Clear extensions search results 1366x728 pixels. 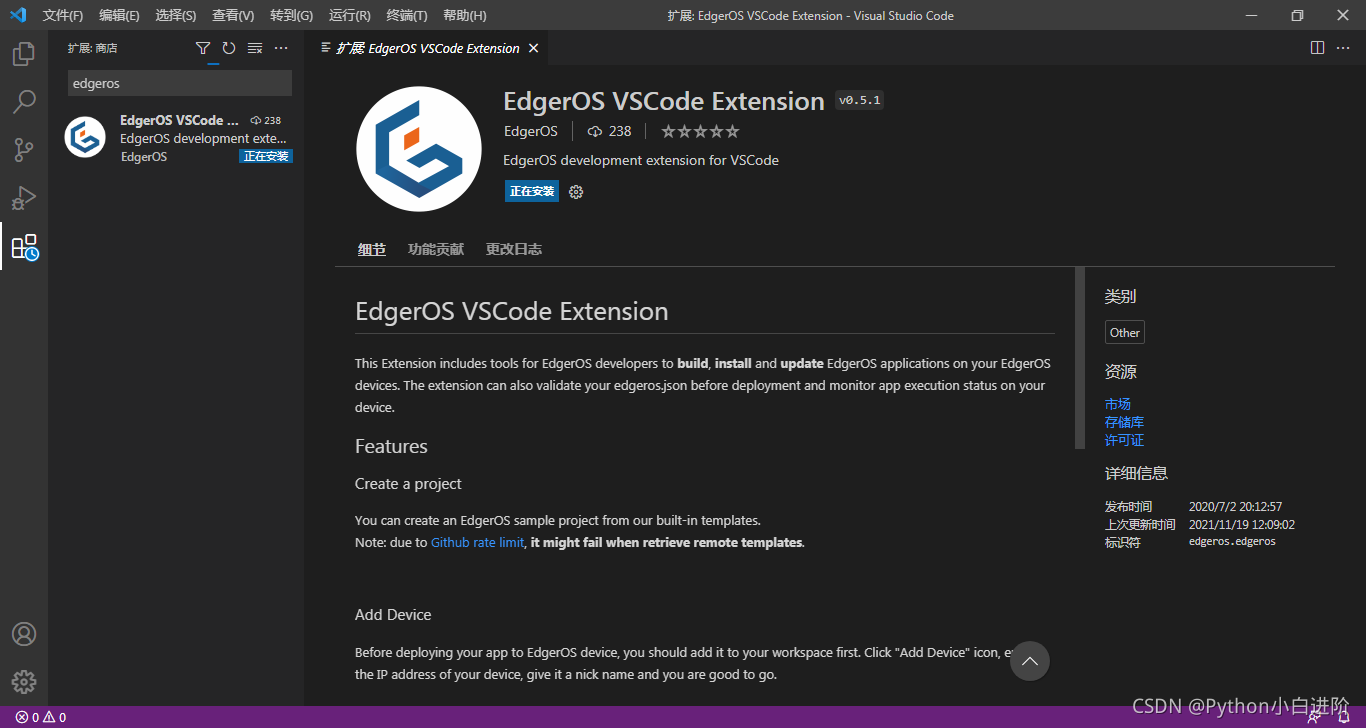tap(255, 48)
